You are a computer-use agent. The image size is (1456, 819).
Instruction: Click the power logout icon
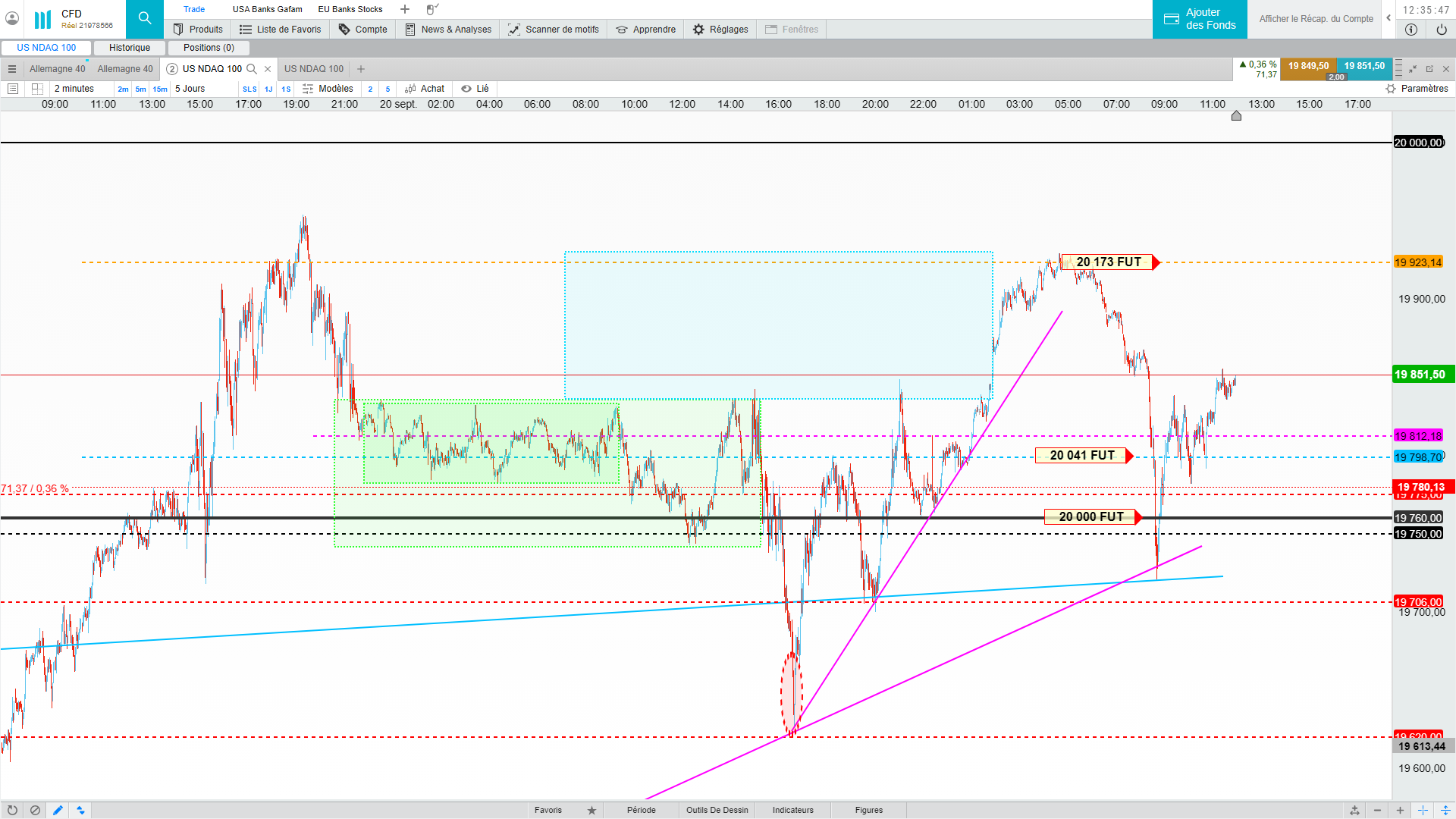1442,30
